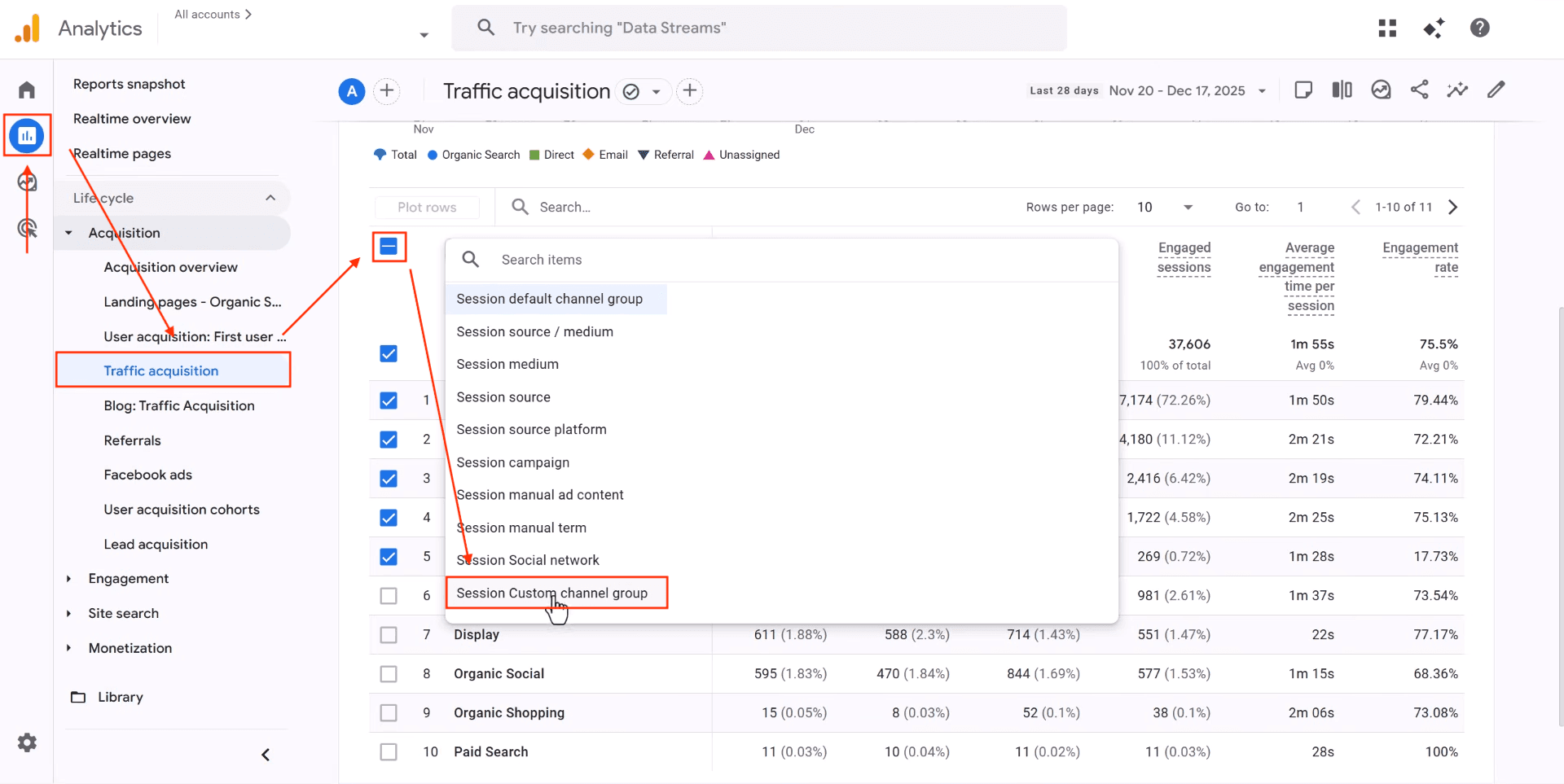Screen dimensions: 1564x784
Task: Open the add note icon near the date range
Action: coord(1303,90)
